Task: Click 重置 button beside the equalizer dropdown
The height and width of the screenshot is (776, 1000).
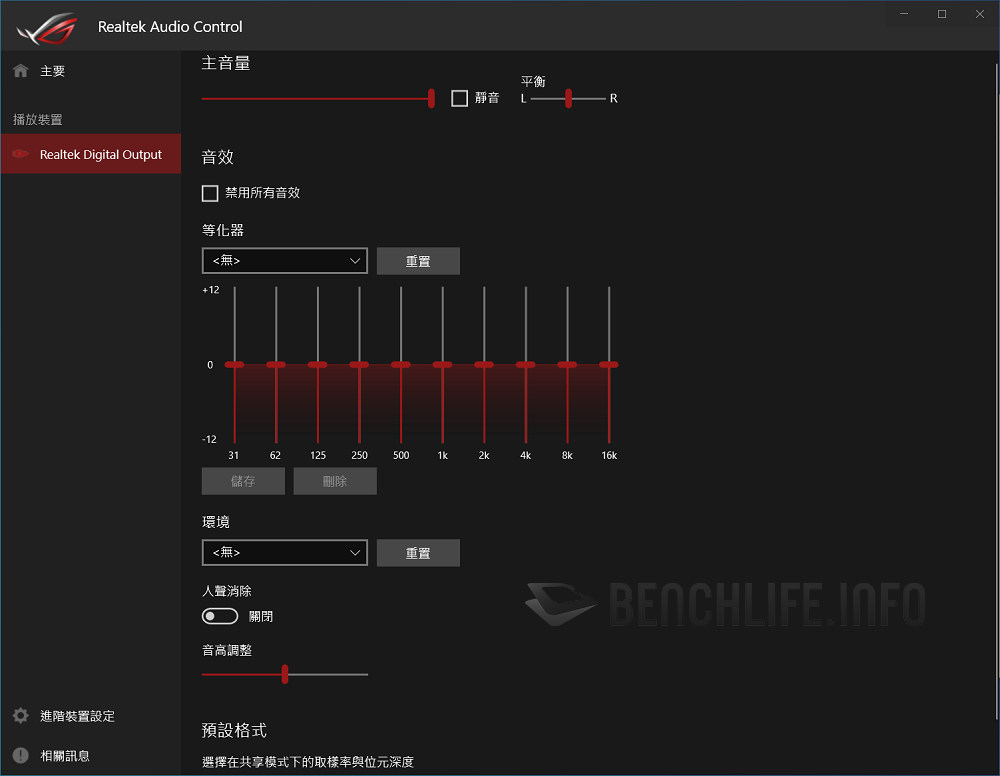Action: [418, 261]
